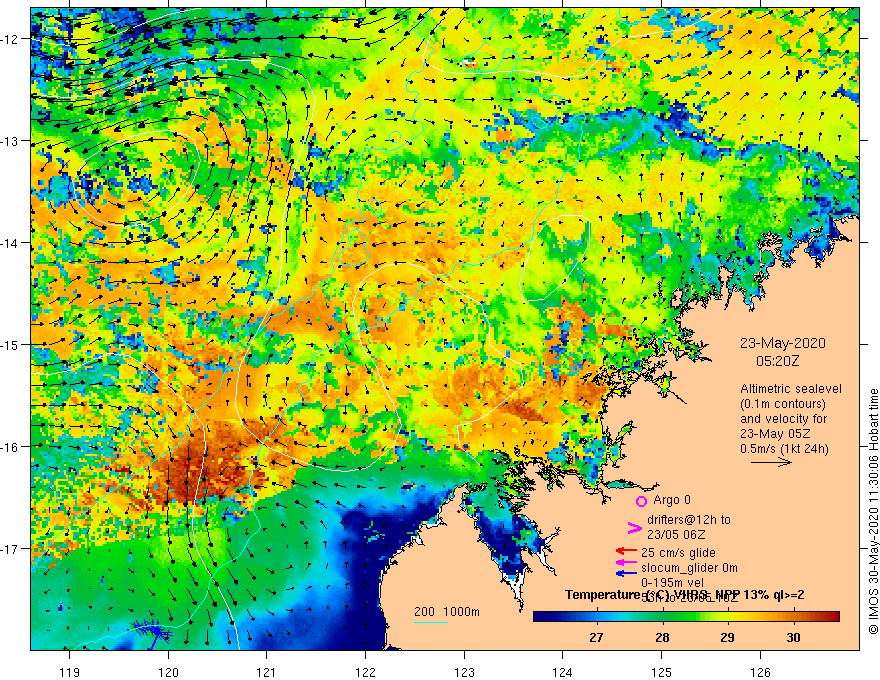880x680 pixels.
Task: Click the Argo 0 legend label
Action: tap(672, 500)
